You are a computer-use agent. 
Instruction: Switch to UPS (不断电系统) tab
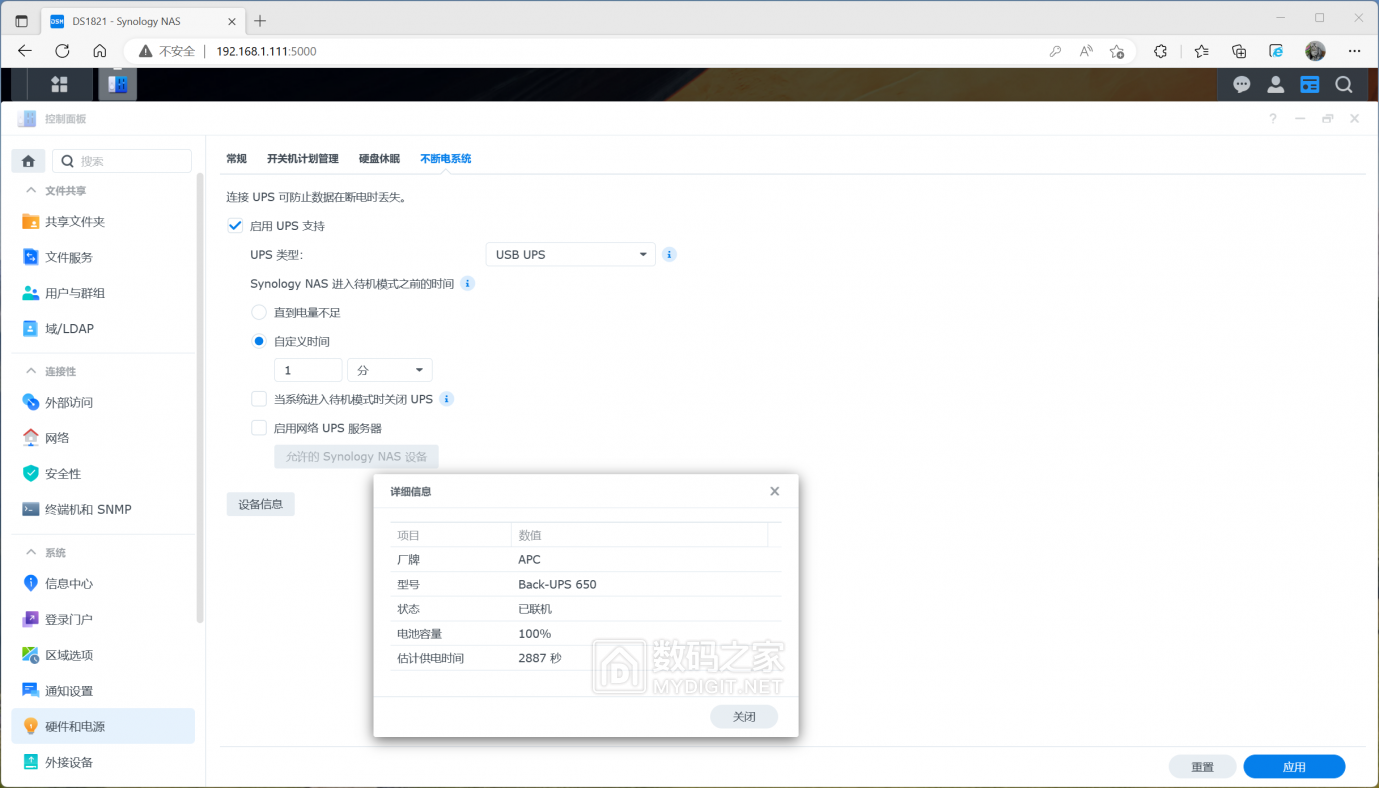pyautogui.click(x=446, y=159)
